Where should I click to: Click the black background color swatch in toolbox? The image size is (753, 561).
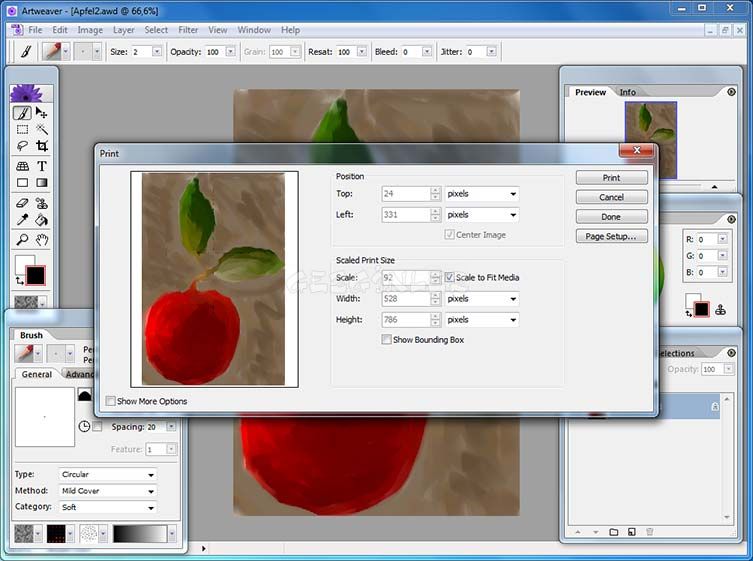pos(36,275)
